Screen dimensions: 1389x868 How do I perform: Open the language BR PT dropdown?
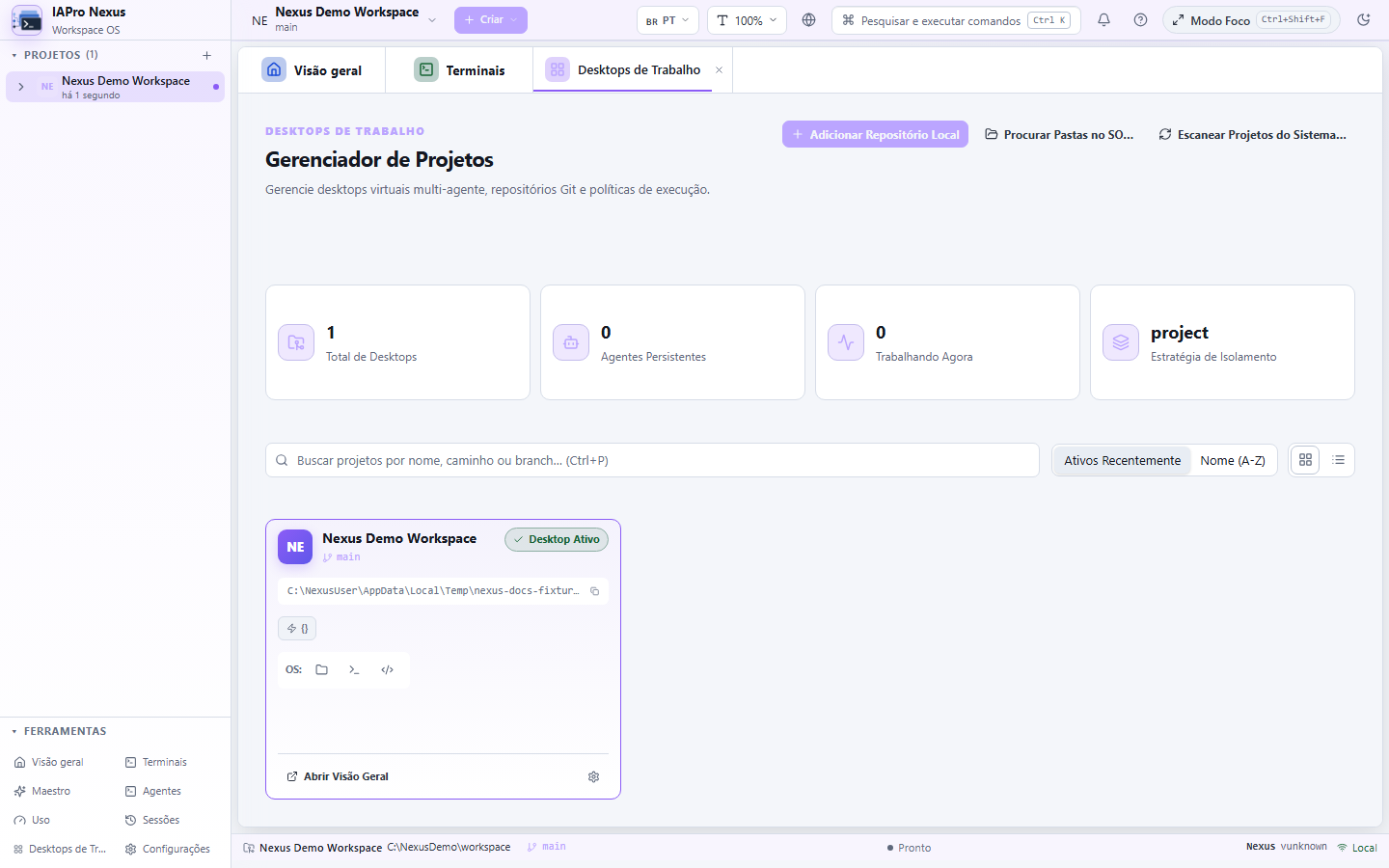(x=667, y=20)
